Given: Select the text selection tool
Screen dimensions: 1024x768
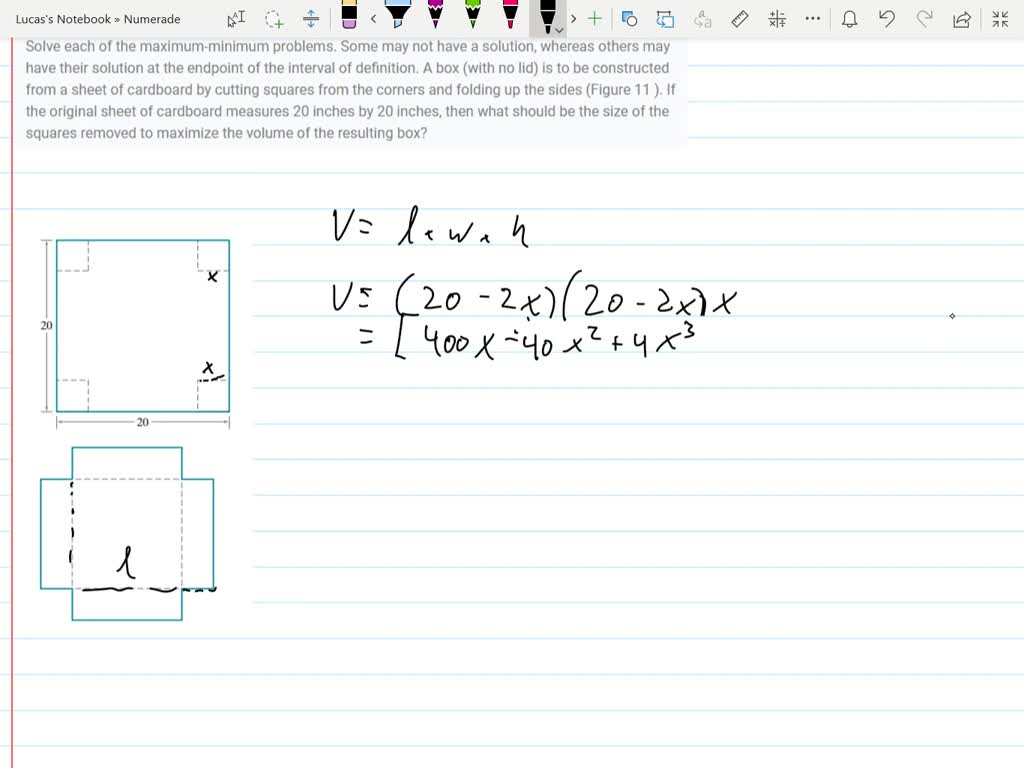Looking at the screenshot, I should tap(236, 18).
